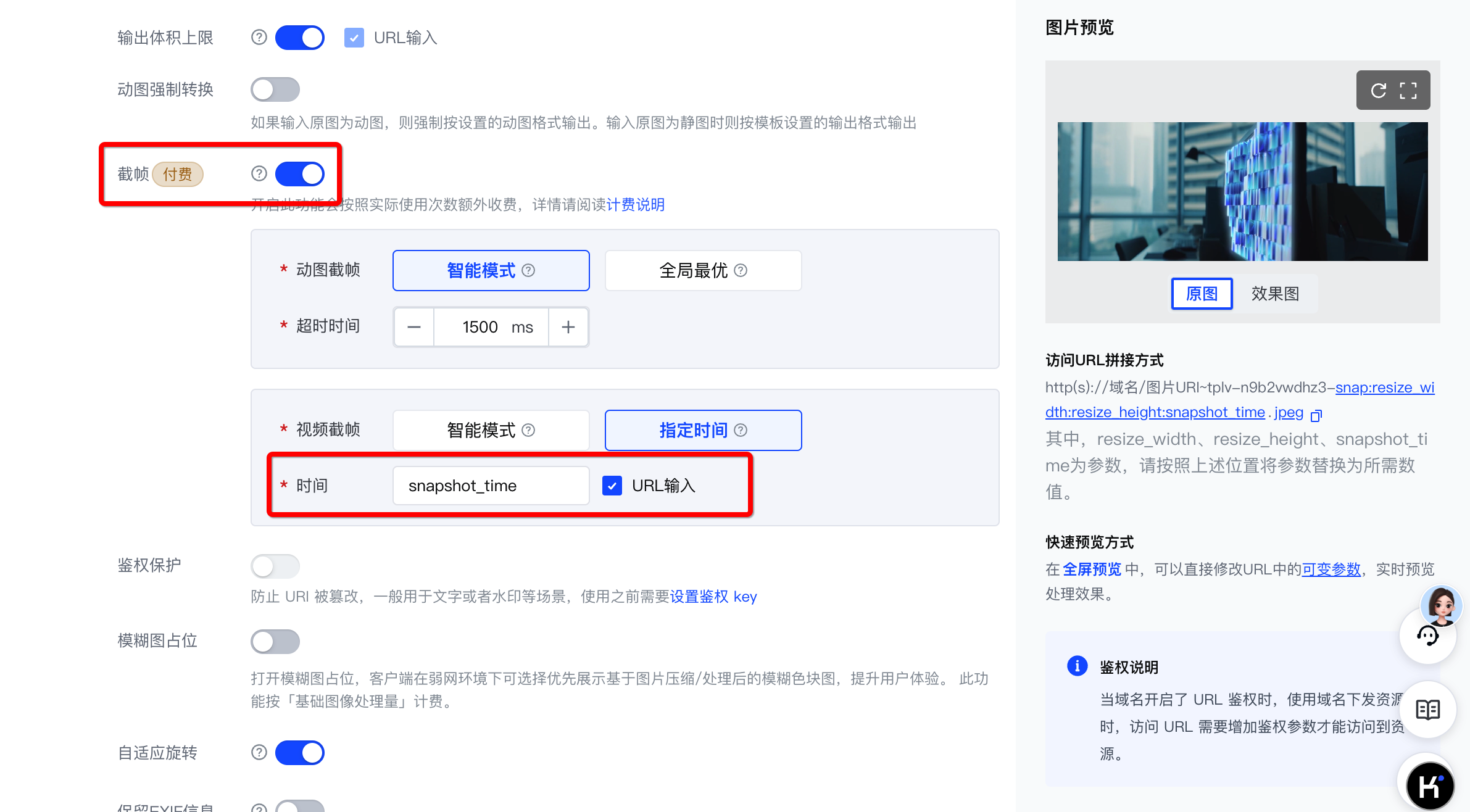This screenshot has height=812, width=1470.
Task: Choose 全局最优 for 动图截帧
Action: pos(694,270)
